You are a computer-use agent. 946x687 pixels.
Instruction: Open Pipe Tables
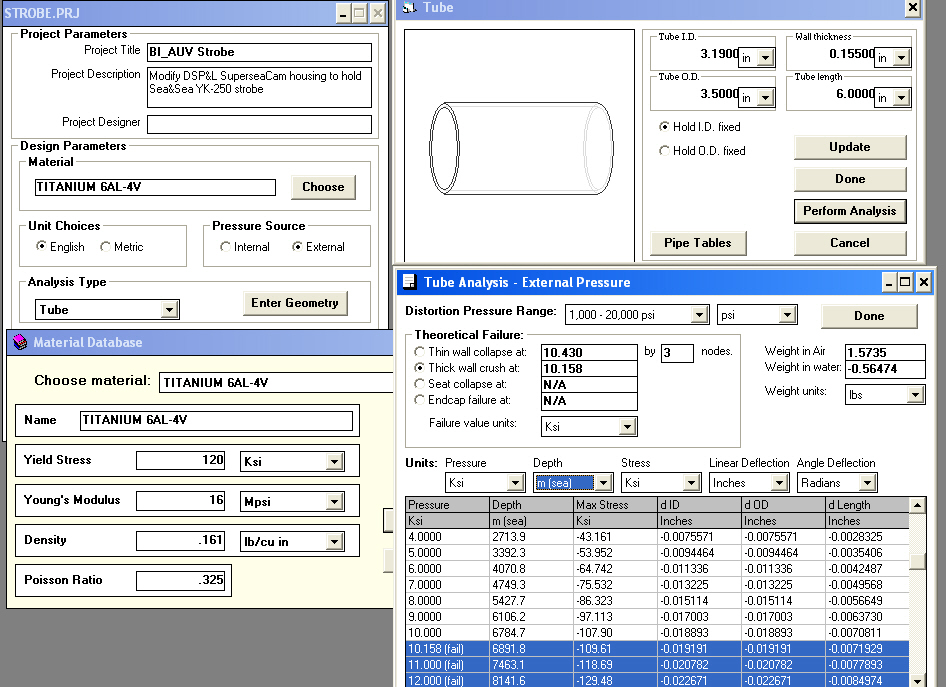[x=698, y=243]
